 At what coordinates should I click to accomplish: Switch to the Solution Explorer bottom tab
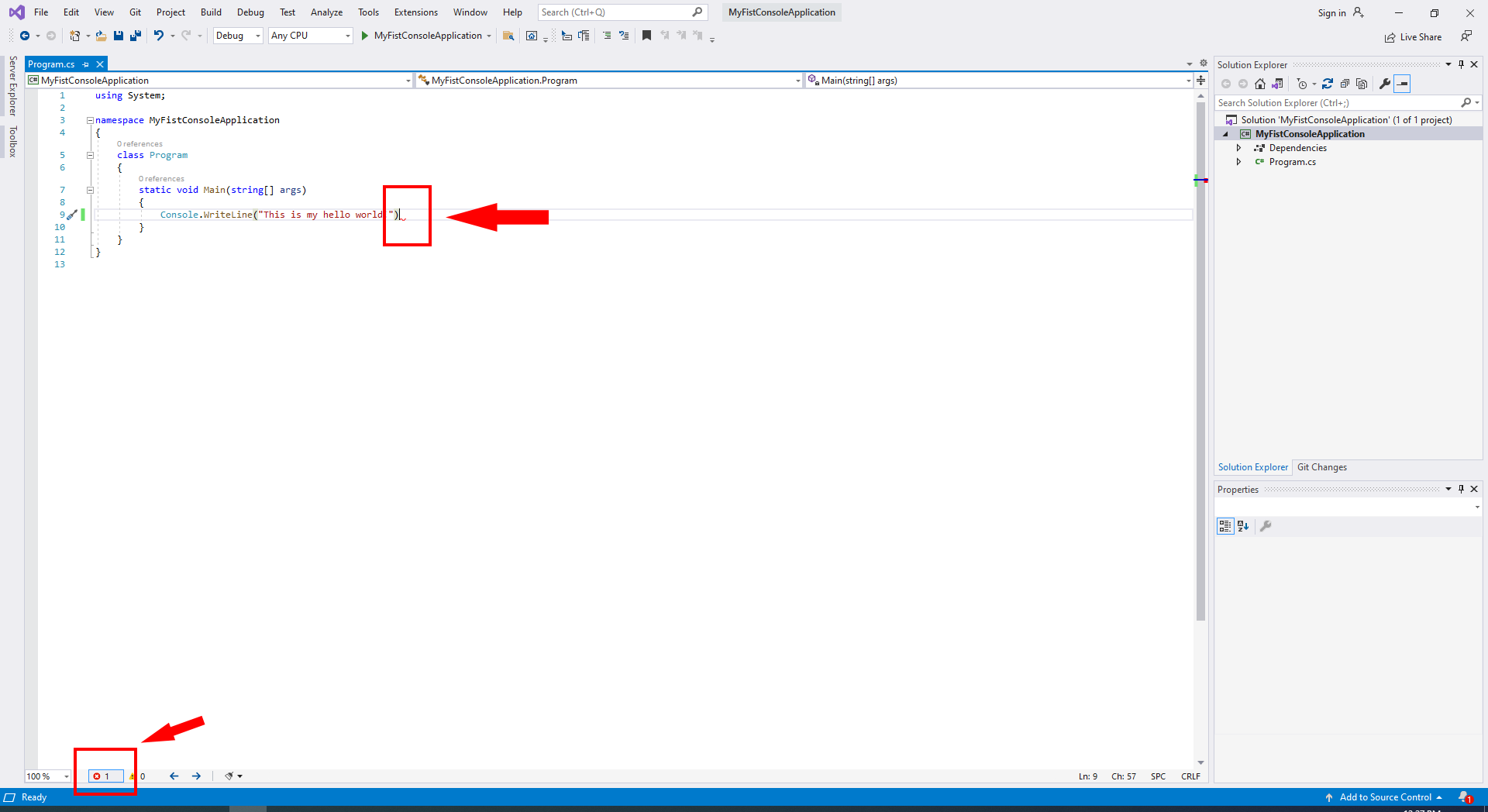pyautogui.click(x=1252, y=467)
